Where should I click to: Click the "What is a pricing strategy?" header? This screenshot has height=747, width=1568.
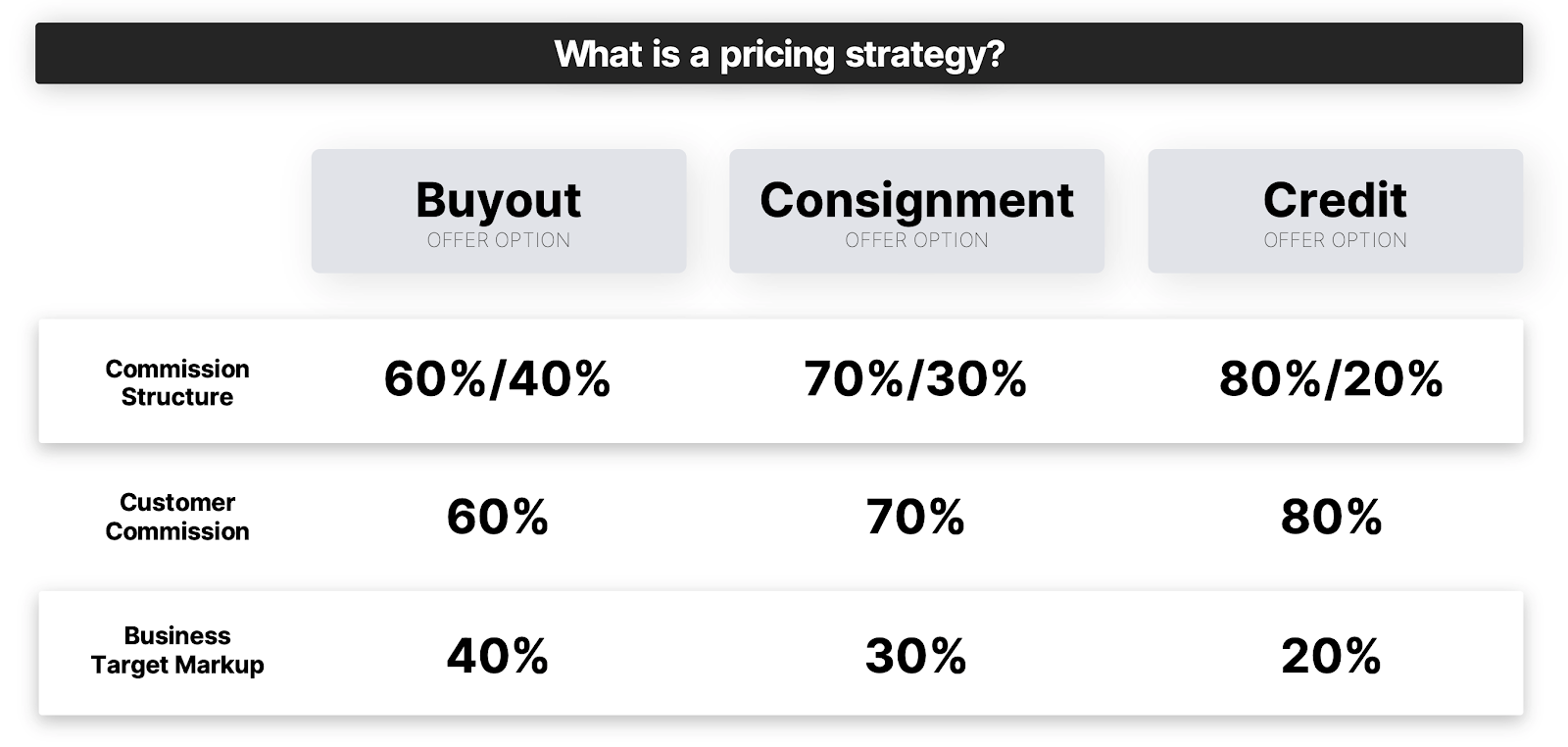coord(779,54)
